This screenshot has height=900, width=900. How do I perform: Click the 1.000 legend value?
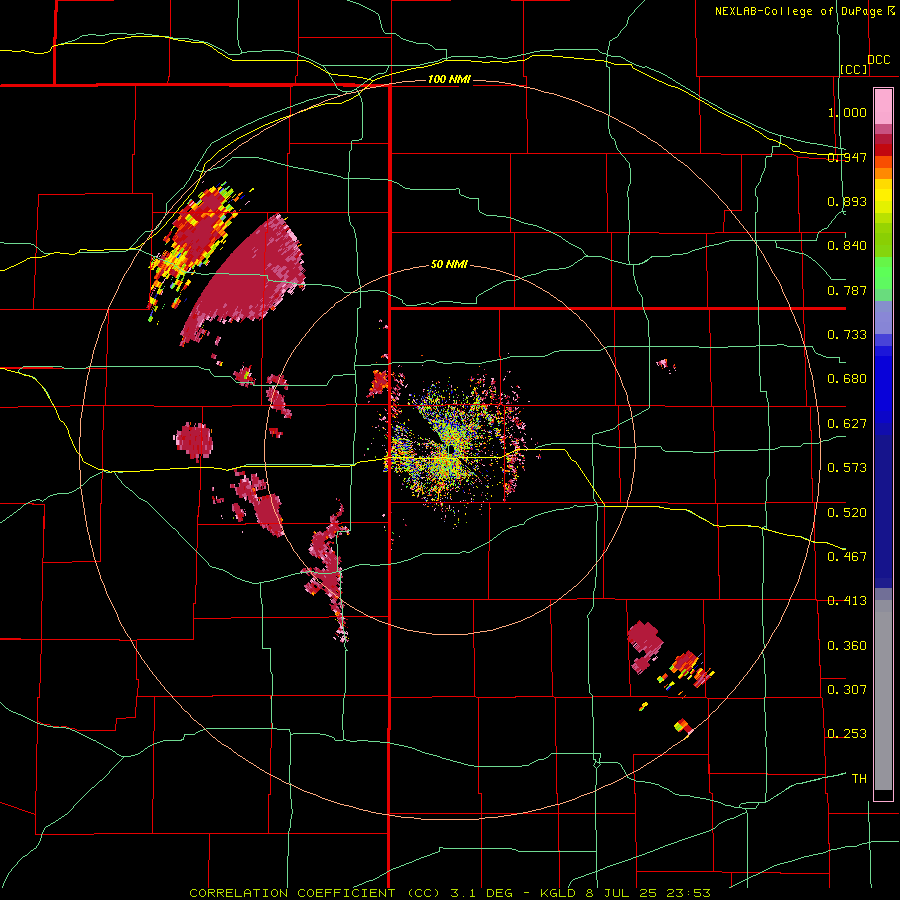(847, 112)
